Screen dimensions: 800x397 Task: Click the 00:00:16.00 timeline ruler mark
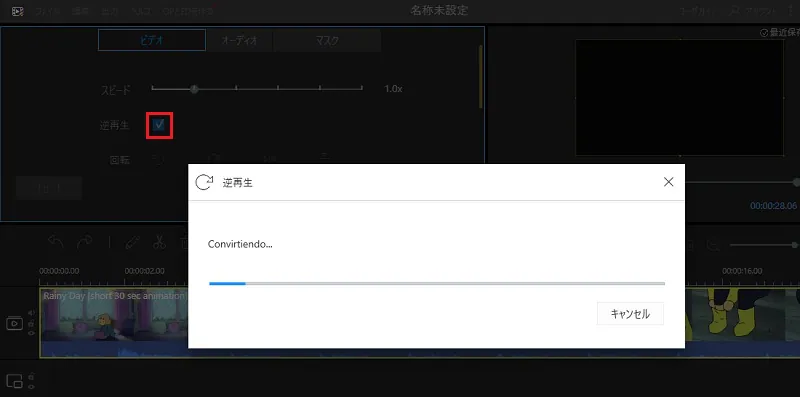(742, 271)
